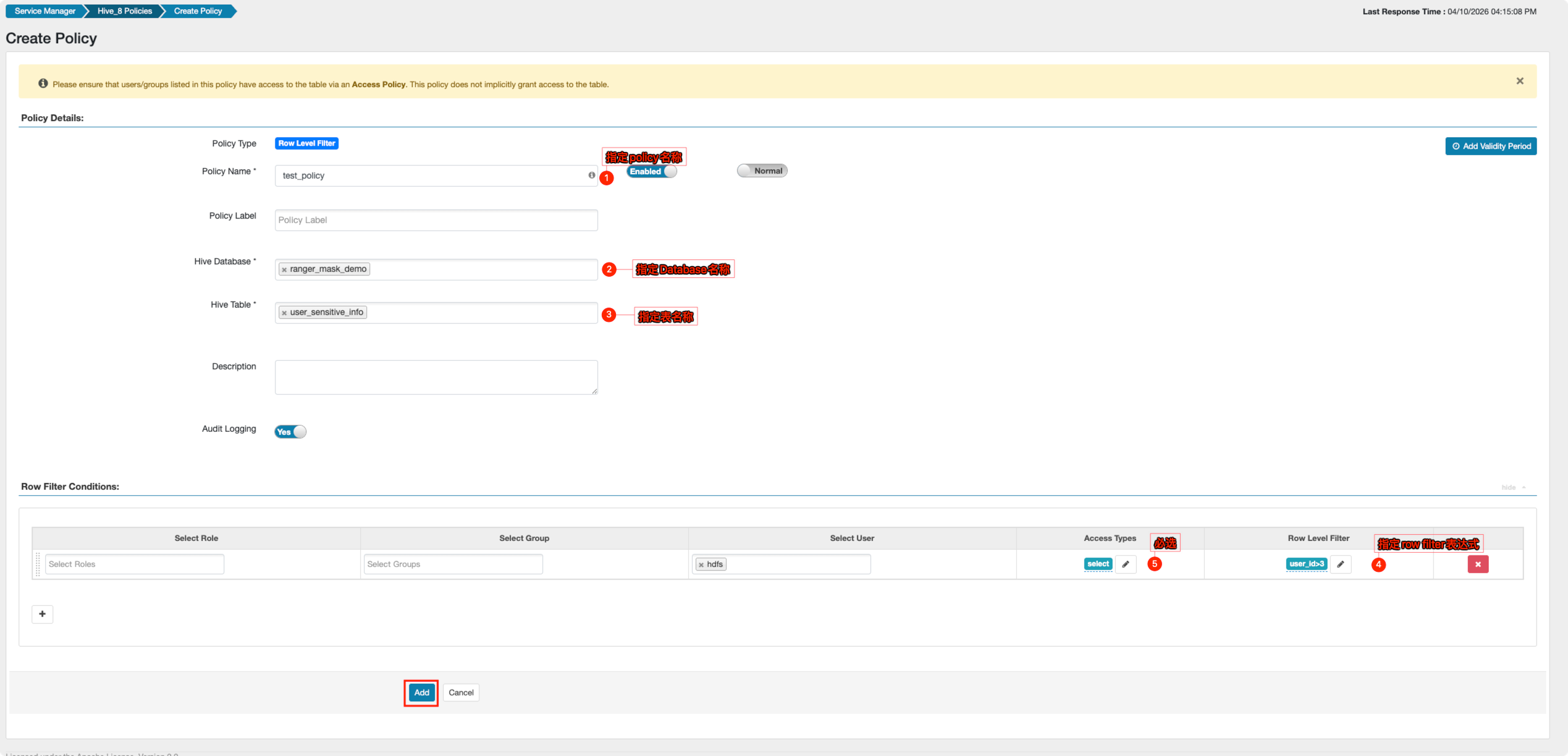
Task: Go to Hive_8 Policies breadcrumb
Action: tap(124, 11)
